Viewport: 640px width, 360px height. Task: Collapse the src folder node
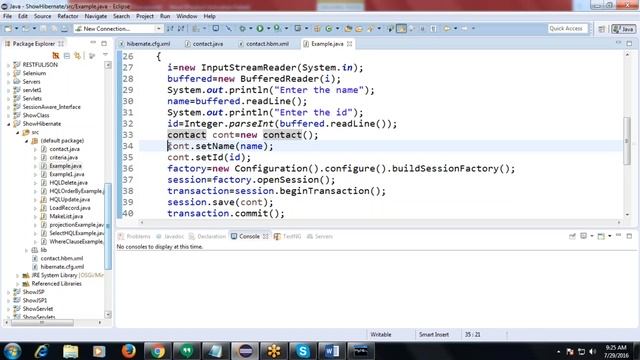coord(18,133)
